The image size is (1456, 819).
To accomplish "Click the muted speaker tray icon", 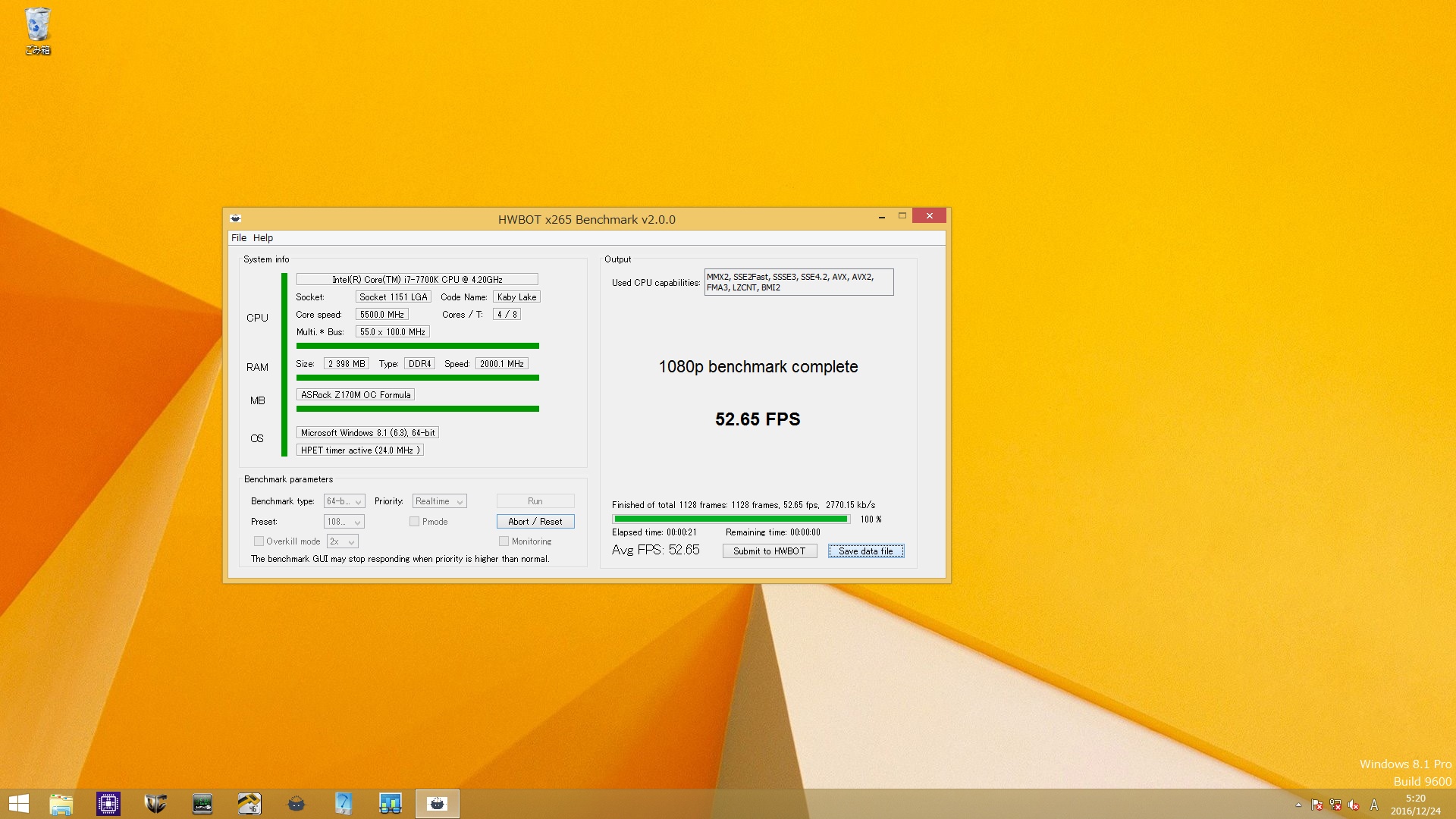I will [x=1354, y=805].
